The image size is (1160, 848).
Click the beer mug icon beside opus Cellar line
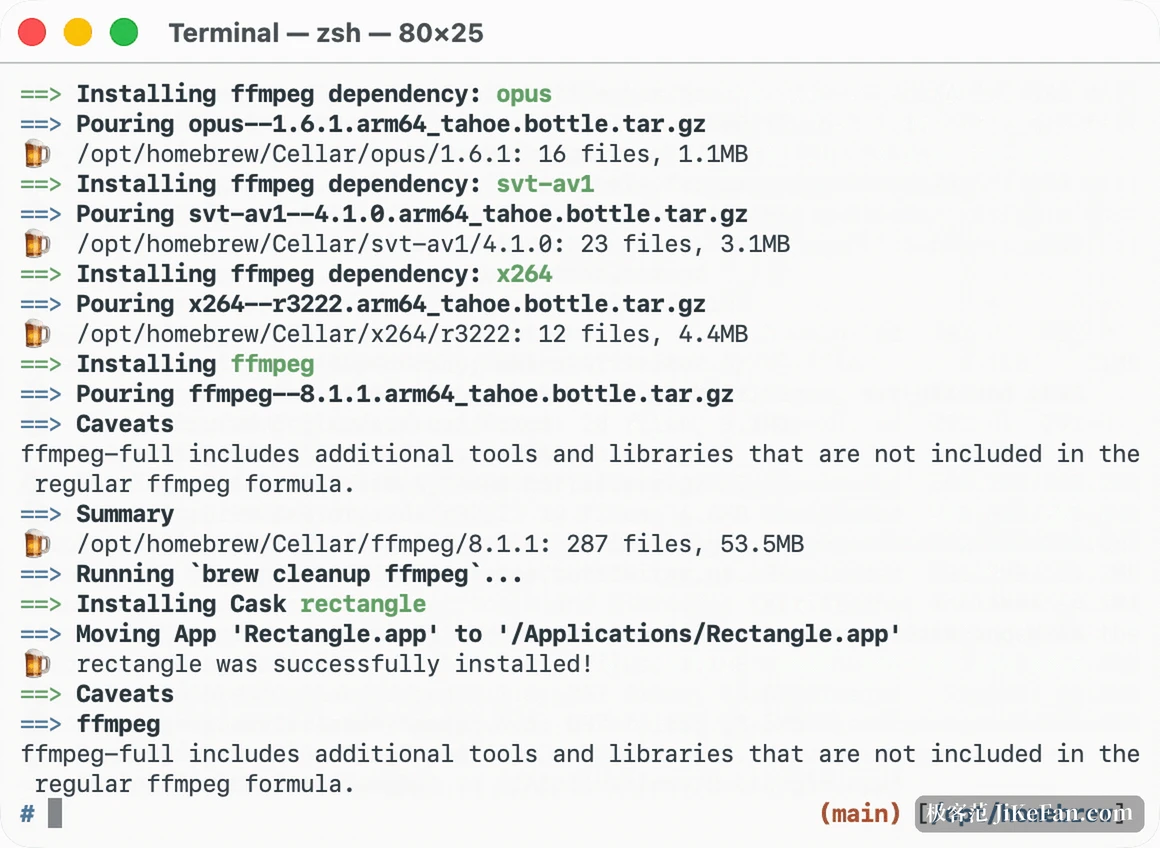(37, 154)
